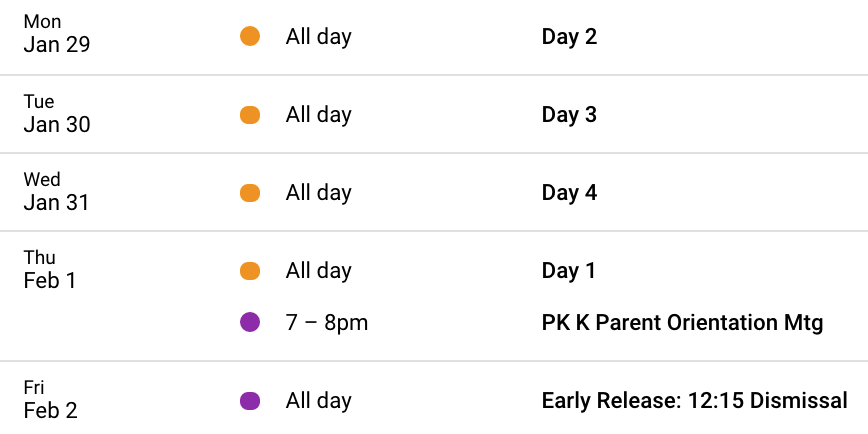The height and width of the screenshot is (434, 868).
Task: Select the Wed Jan 31 date
Action: click(x=56, y=192)
